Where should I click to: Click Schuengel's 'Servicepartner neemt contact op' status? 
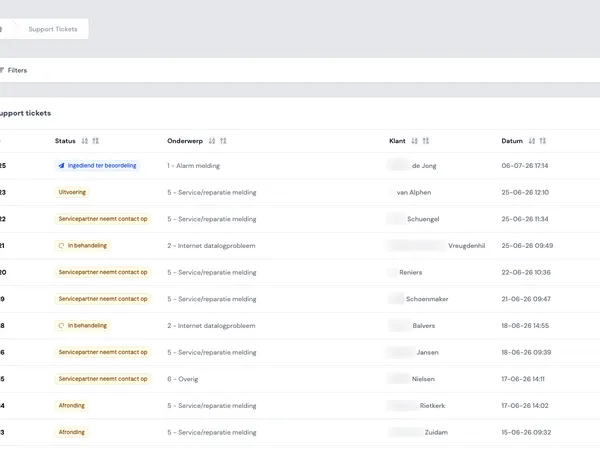click(103, 219)
